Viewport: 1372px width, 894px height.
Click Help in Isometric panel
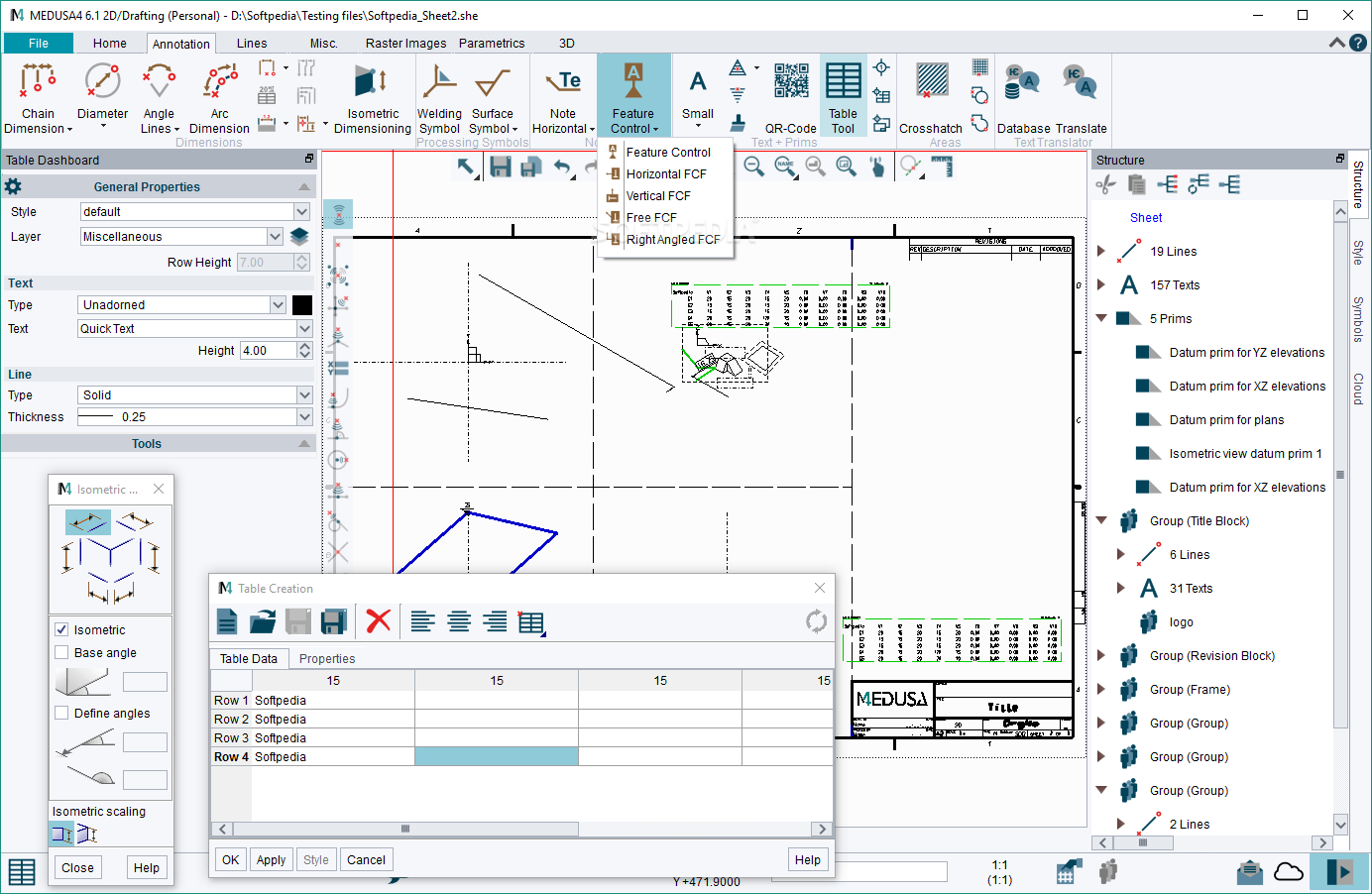point(147,868)
